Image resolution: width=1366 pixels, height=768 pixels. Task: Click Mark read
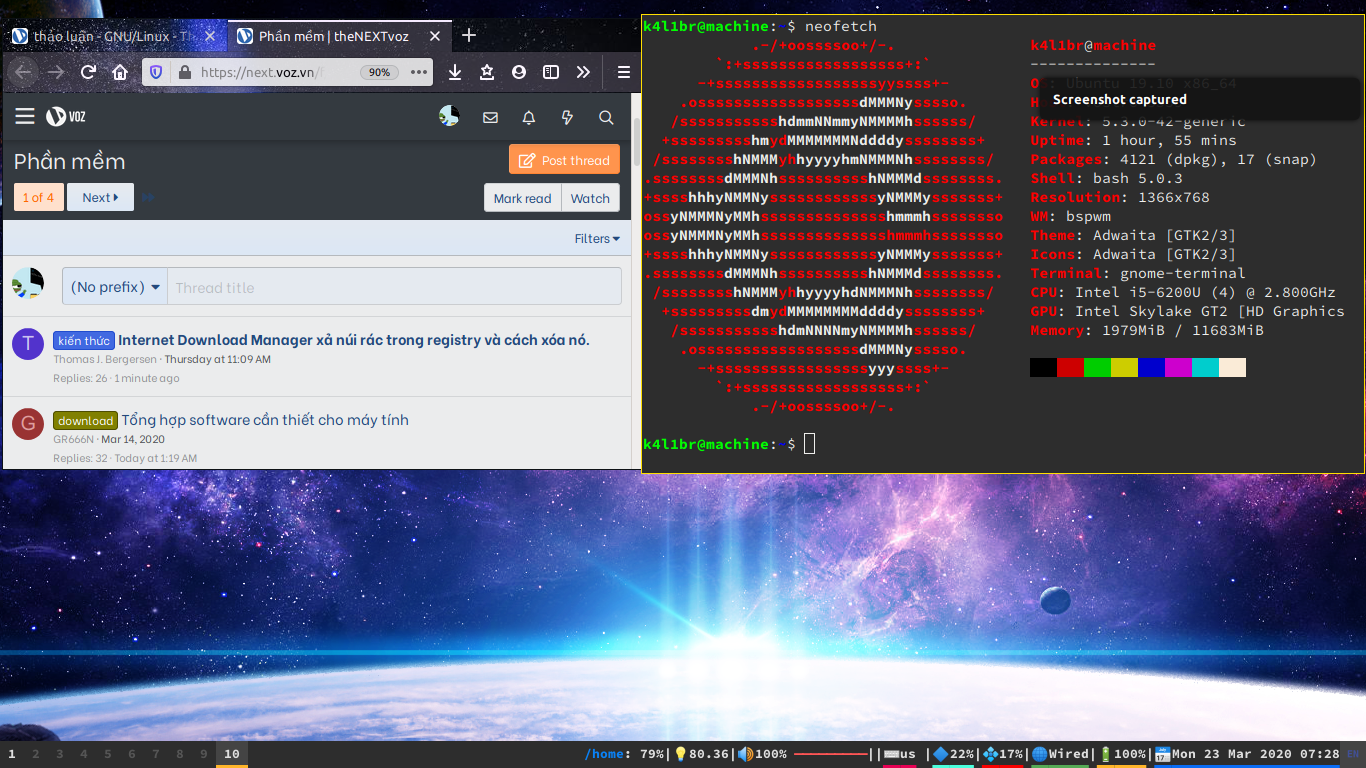coord(523,198)
